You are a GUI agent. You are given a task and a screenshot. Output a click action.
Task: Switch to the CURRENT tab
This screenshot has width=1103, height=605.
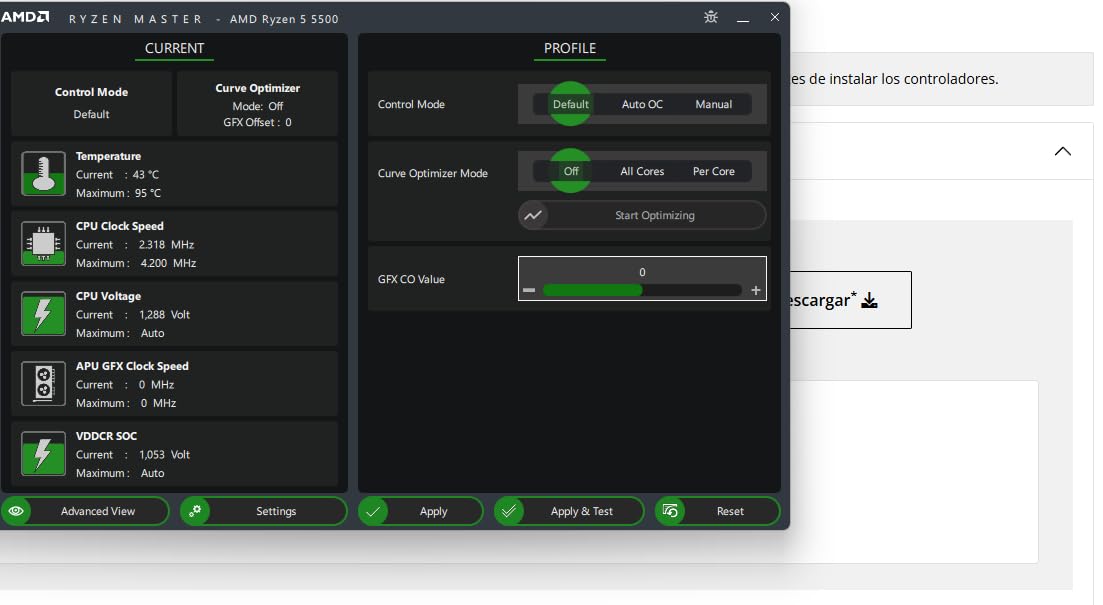[x=174, y=49]
